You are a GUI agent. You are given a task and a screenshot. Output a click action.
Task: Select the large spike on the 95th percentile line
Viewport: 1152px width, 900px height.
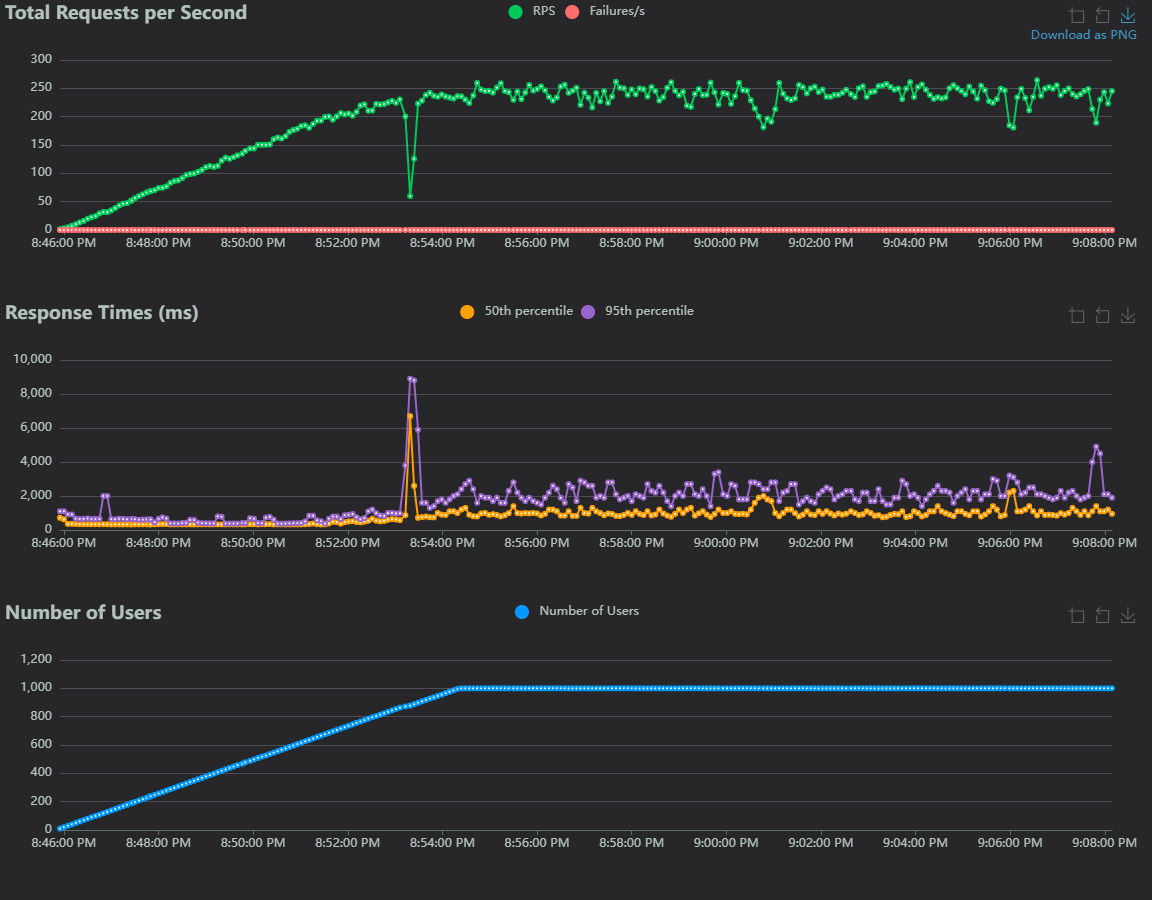click(411, 380)
